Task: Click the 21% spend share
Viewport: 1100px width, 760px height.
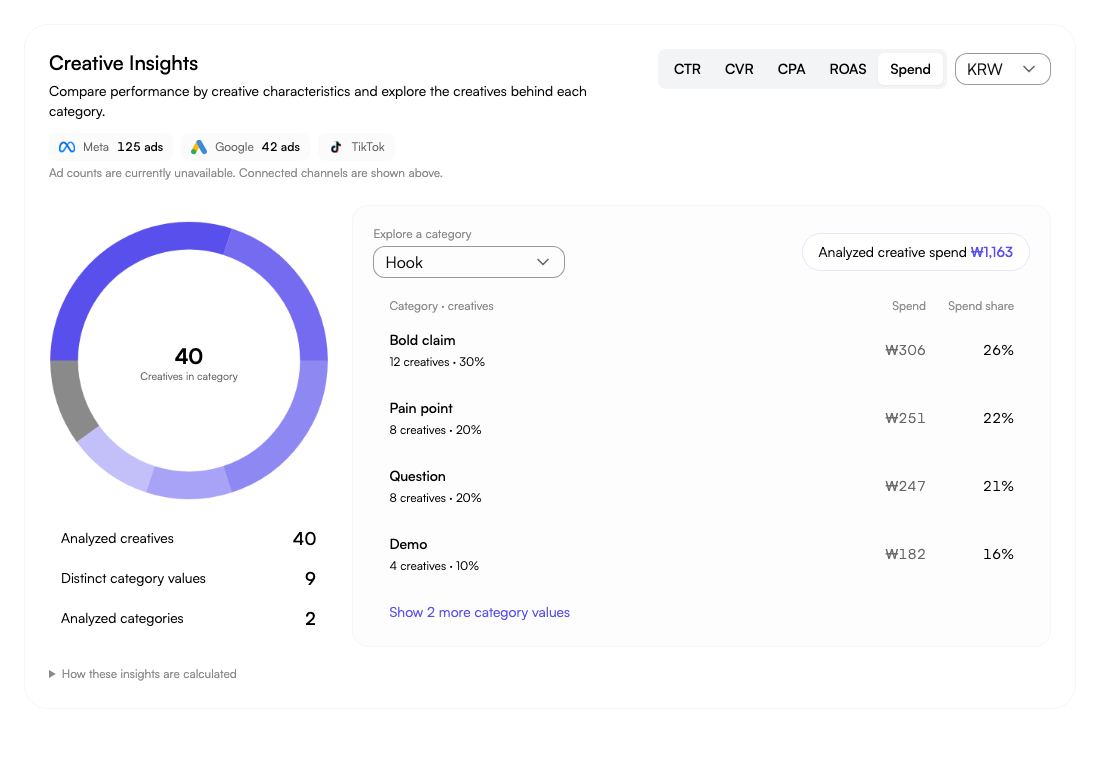Action: (x=998, y=486)
